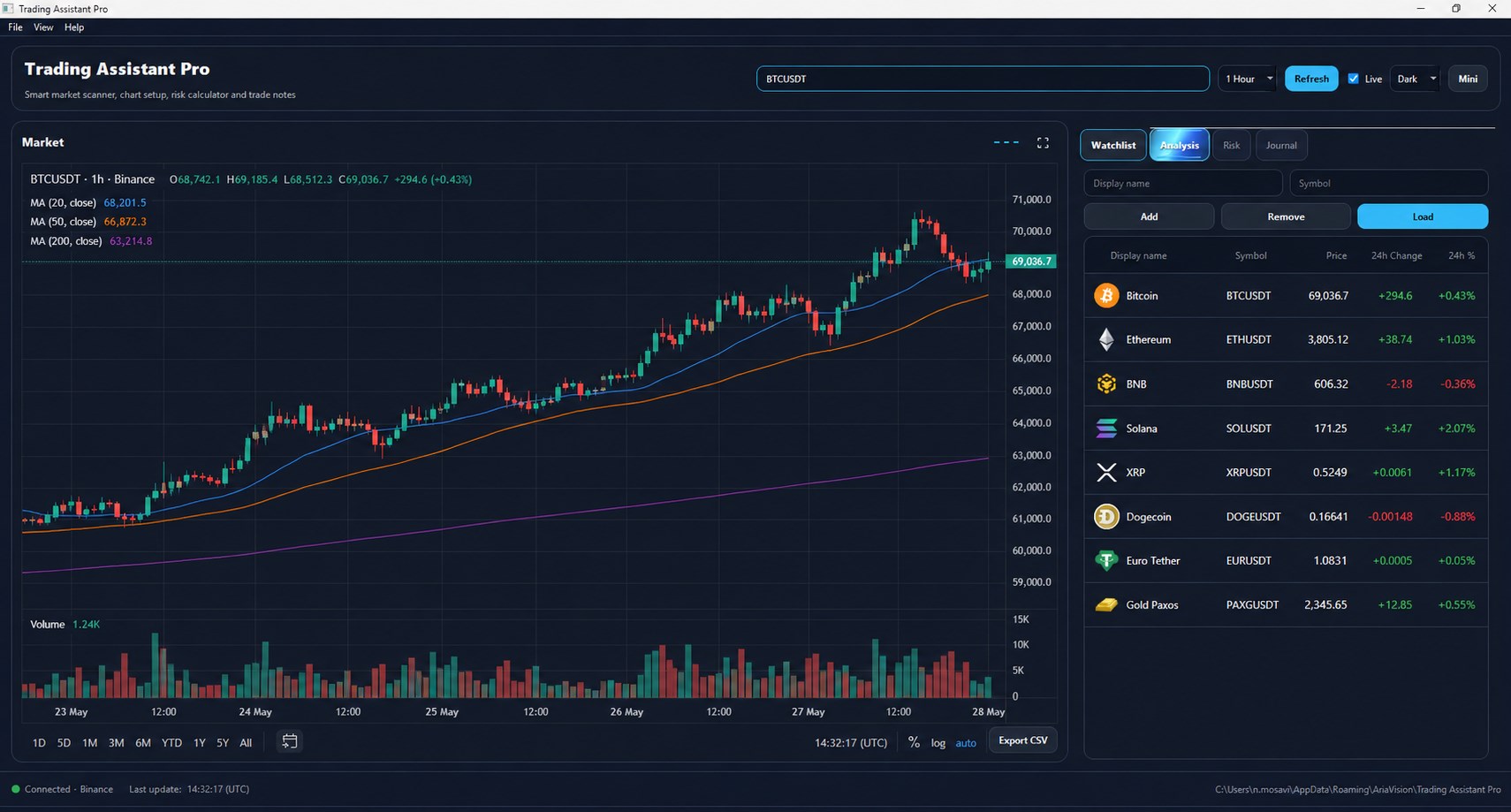1511x812 pixels.
Task: Click the Dogecoin coin icon
Action: pyautogui.click(x=1106, y=516)
